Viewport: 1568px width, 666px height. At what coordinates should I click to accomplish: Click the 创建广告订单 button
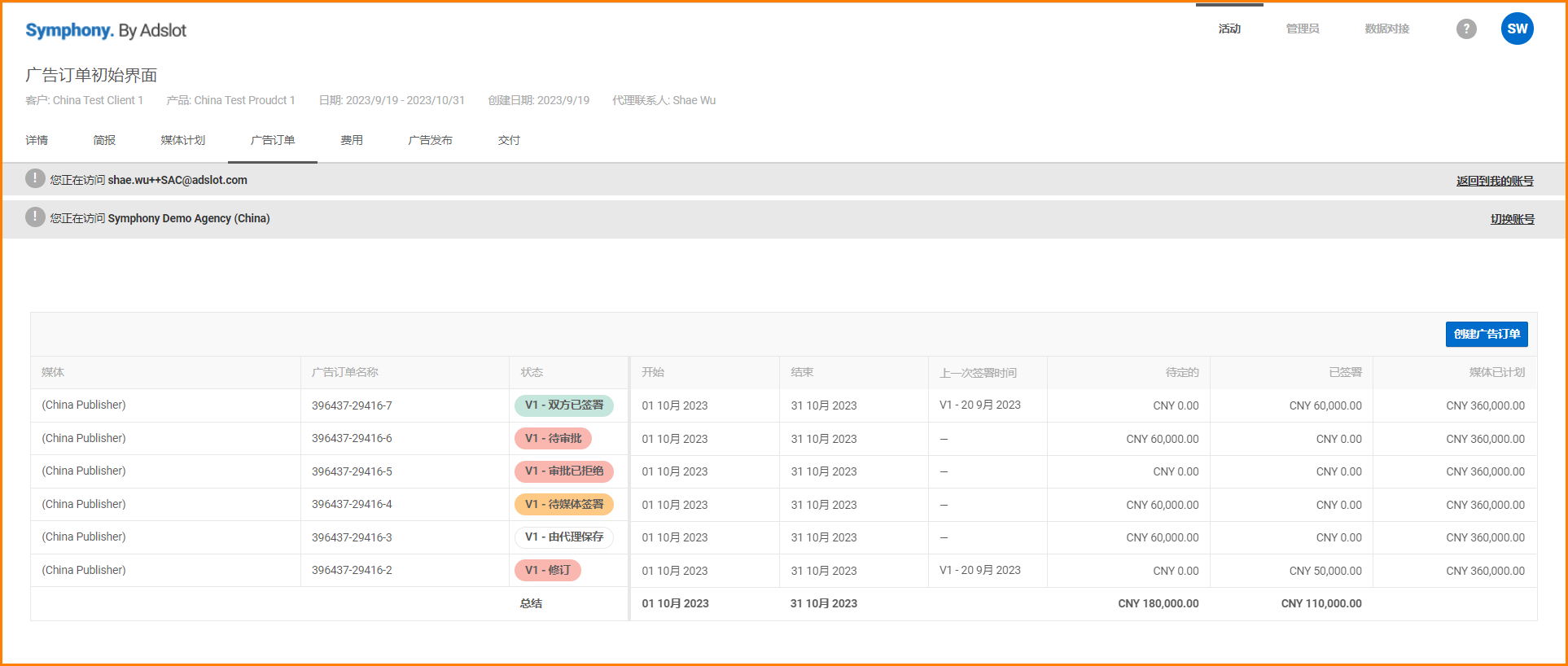pyautogui.click(x=1487, y=335)
